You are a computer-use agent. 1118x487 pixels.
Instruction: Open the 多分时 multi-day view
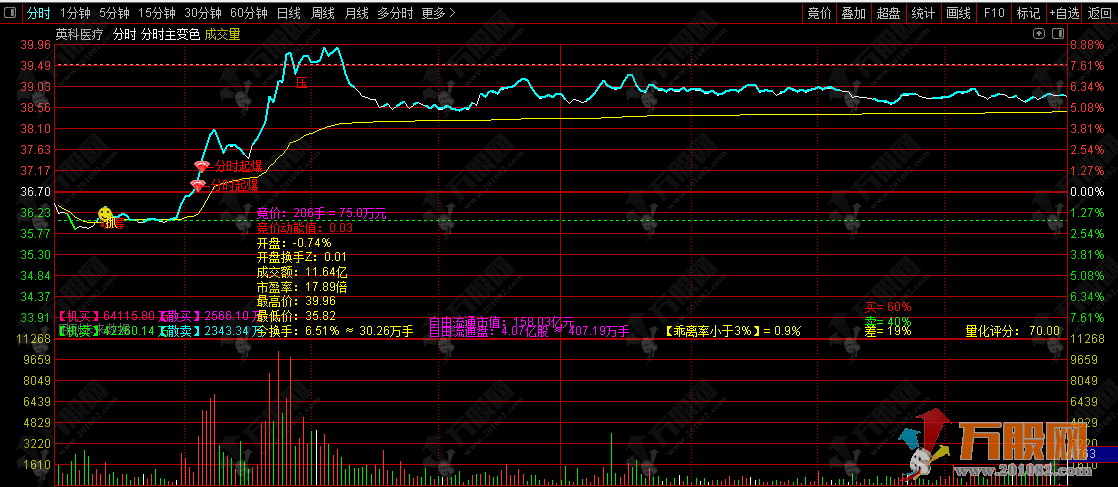395,13
